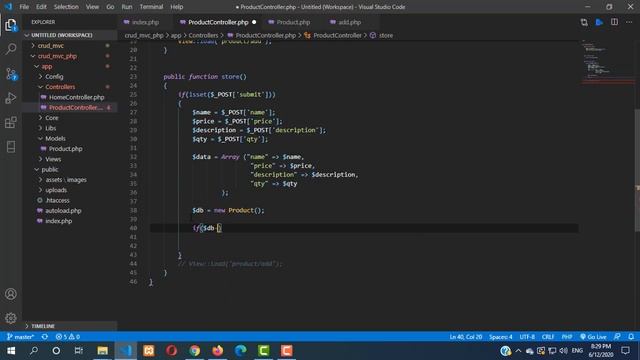The image size is (640, 360).
Task: Open the sixth activity bar view icon
Action: (11, 147)
